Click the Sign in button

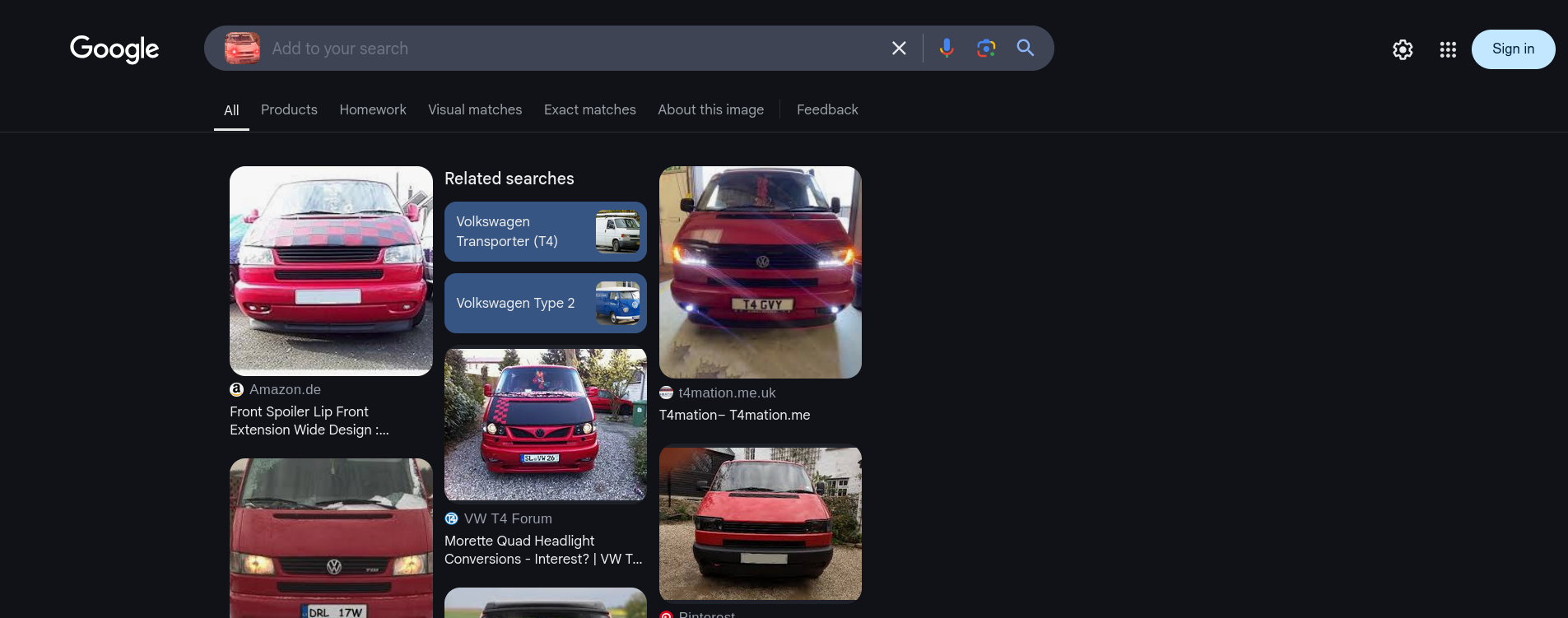[1513, 49]
